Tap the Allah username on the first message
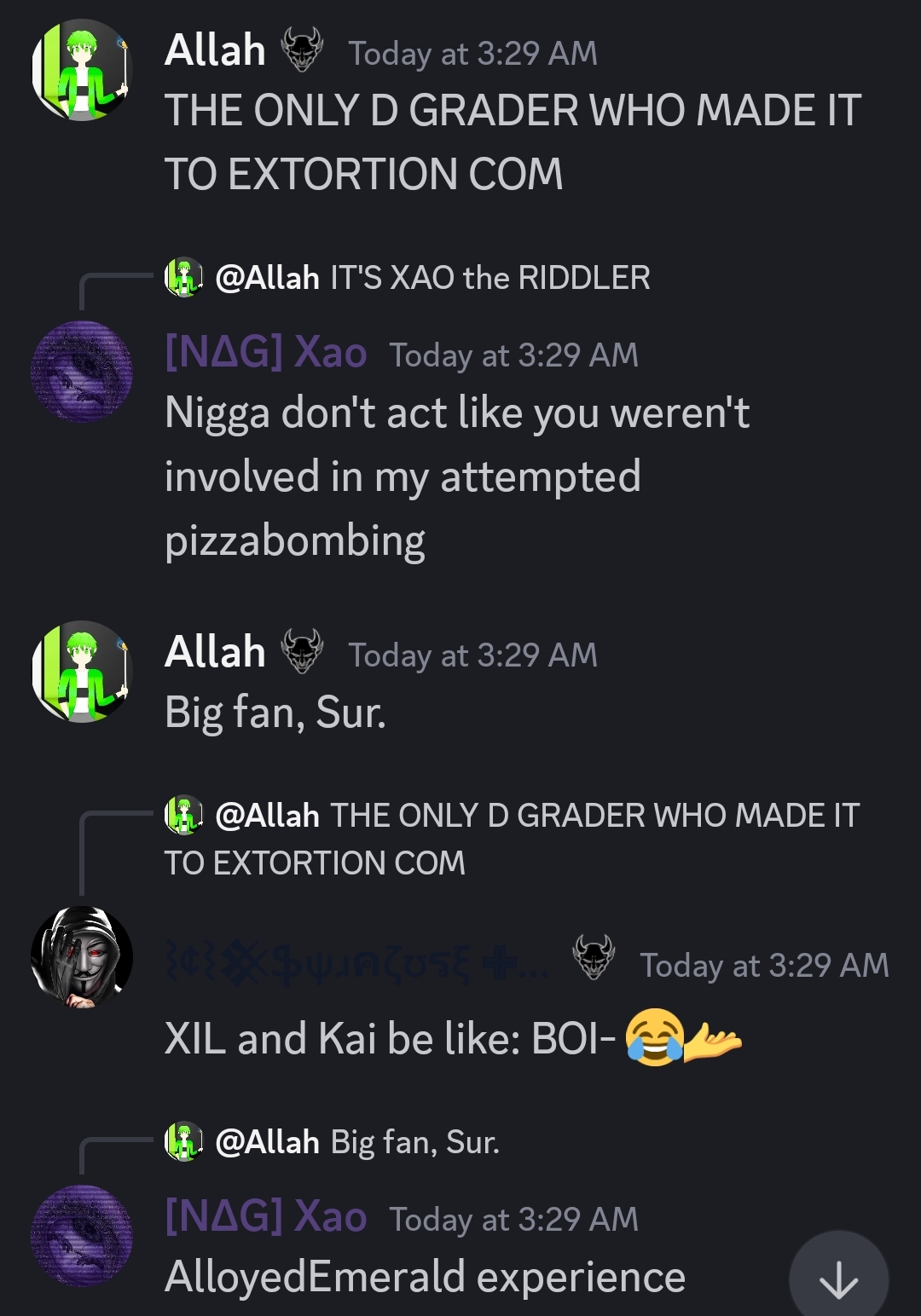The image size is (921, 1316). (215, 50)
